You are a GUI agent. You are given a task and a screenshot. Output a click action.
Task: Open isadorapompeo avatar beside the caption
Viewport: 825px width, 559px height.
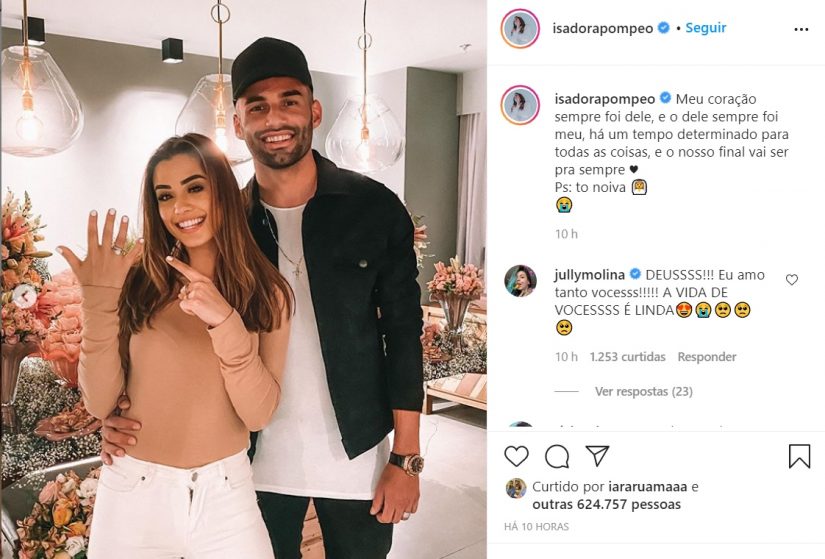[520, 105]
